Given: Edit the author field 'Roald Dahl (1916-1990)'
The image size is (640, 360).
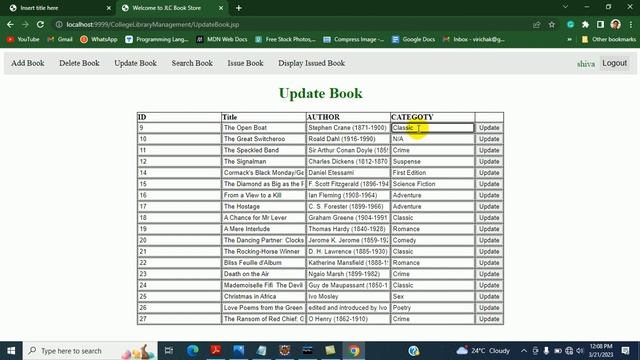Looking at the screenshot, I should point(348,139).
